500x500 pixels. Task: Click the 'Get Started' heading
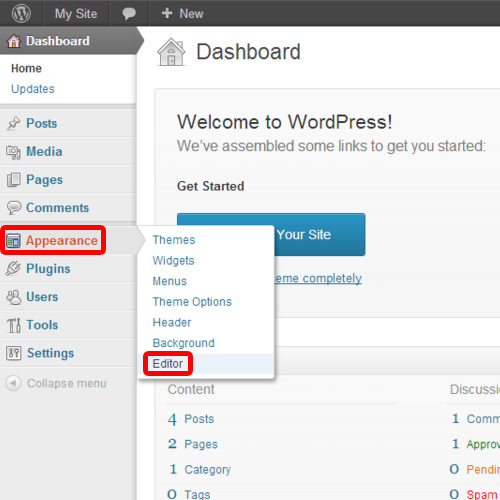211,186
